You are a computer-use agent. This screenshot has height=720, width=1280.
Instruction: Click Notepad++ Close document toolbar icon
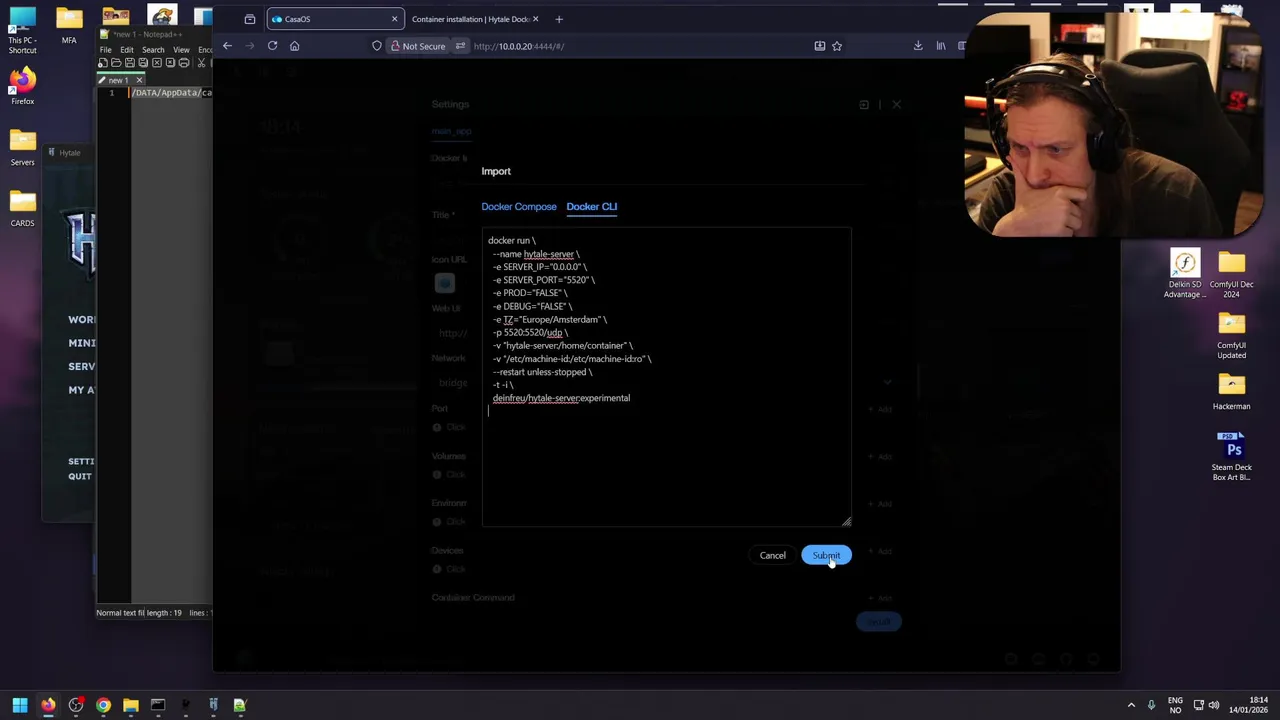(156, 63)
